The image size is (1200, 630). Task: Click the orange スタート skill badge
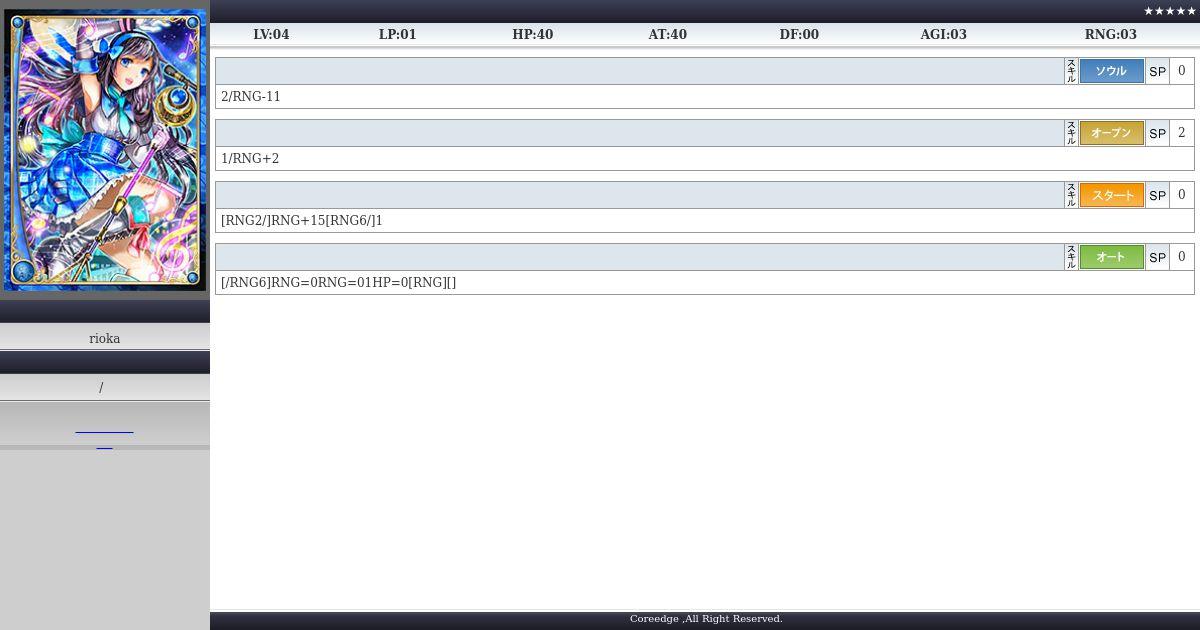click(x=1111, y=195)
